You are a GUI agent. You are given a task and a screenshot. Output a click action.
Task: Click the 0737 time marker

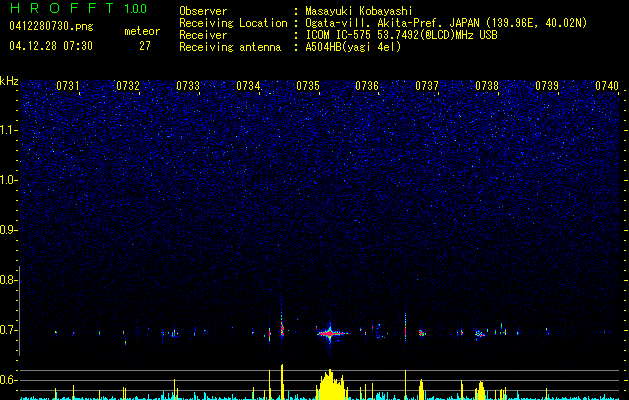427,85
